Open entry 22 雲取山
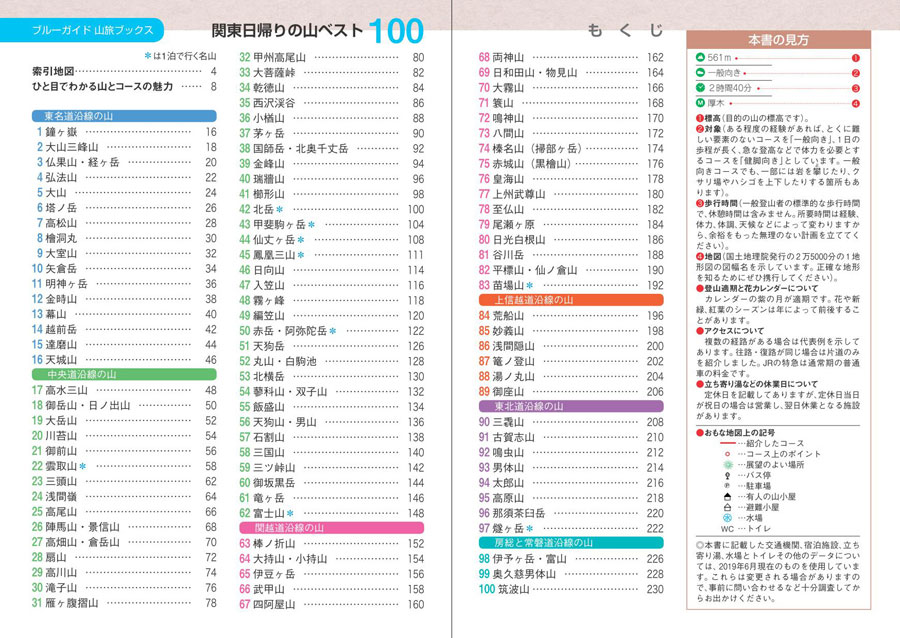Screen dimensions: 900x638 (124, 466)
